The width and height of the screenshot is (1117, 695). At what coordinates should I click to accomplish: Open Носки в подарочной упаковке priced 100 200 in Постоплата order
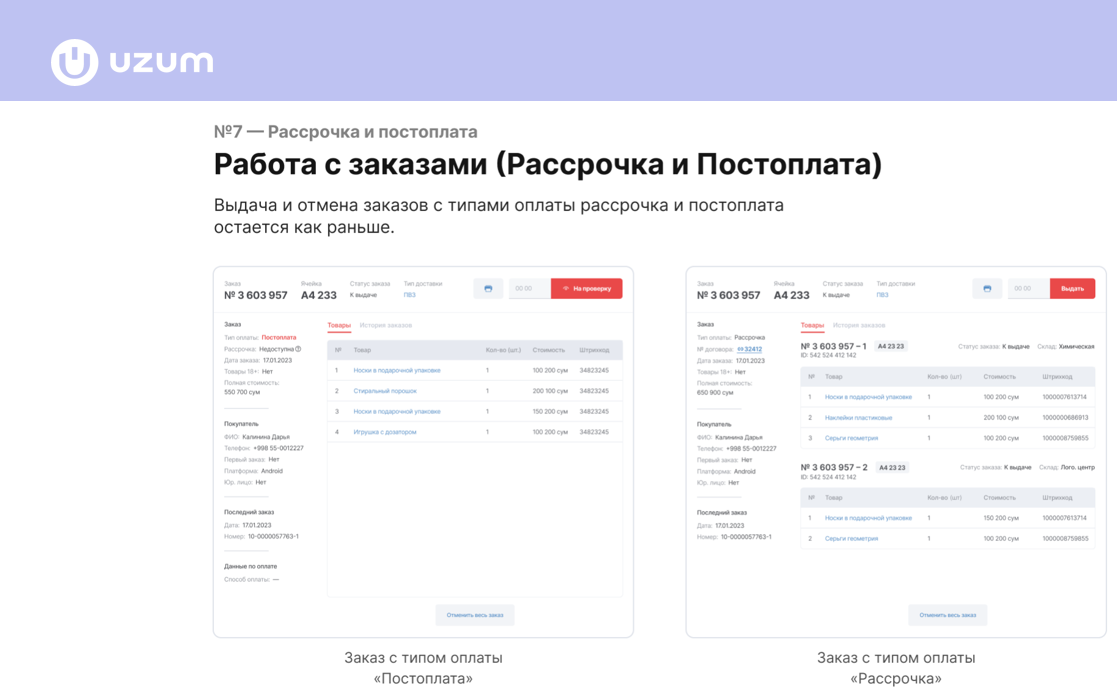(x=397, y=370)
